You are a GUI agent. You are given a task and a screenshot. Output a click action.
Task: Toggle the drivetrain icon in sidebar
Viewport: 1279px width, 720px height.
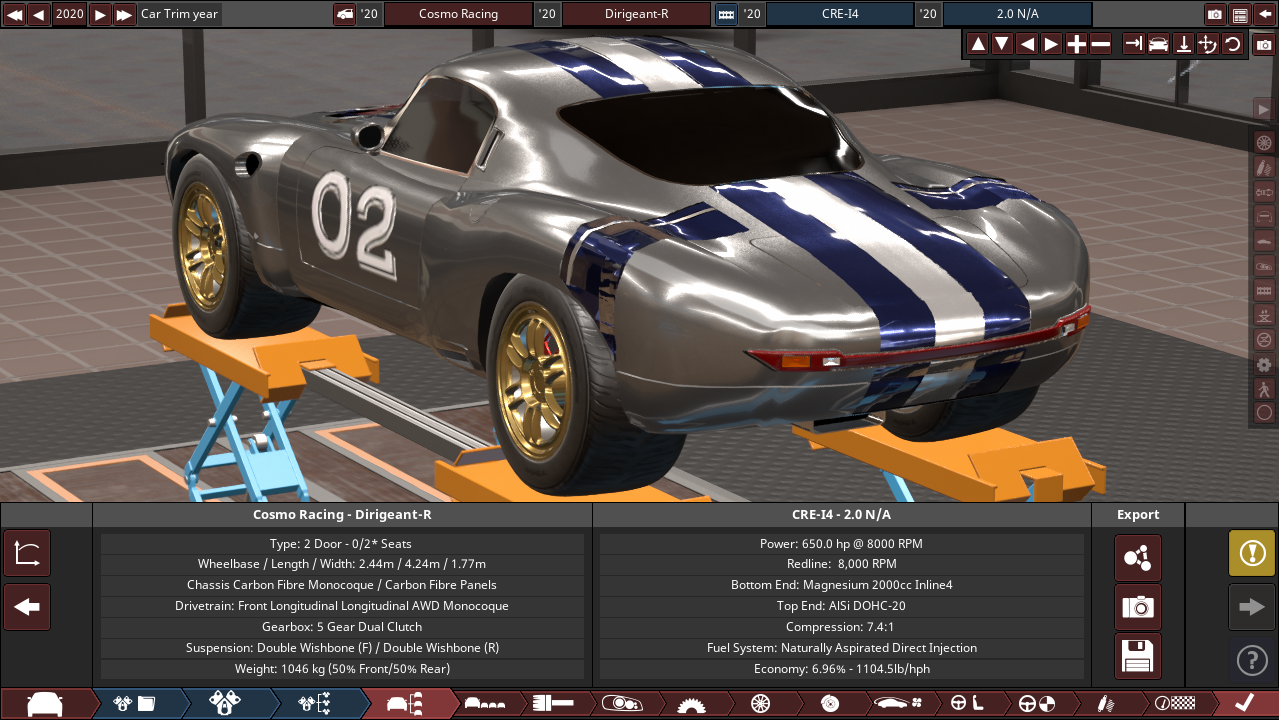1264,191
